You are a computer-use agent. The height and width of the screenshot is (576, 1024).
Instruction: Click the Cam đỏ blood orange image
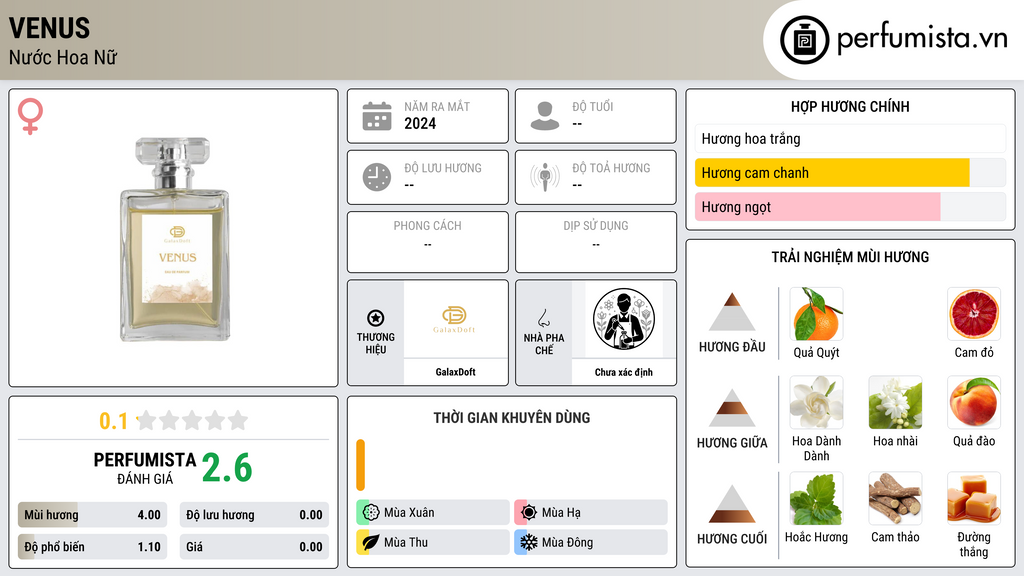pyautogui.click(x=974, y=314)
